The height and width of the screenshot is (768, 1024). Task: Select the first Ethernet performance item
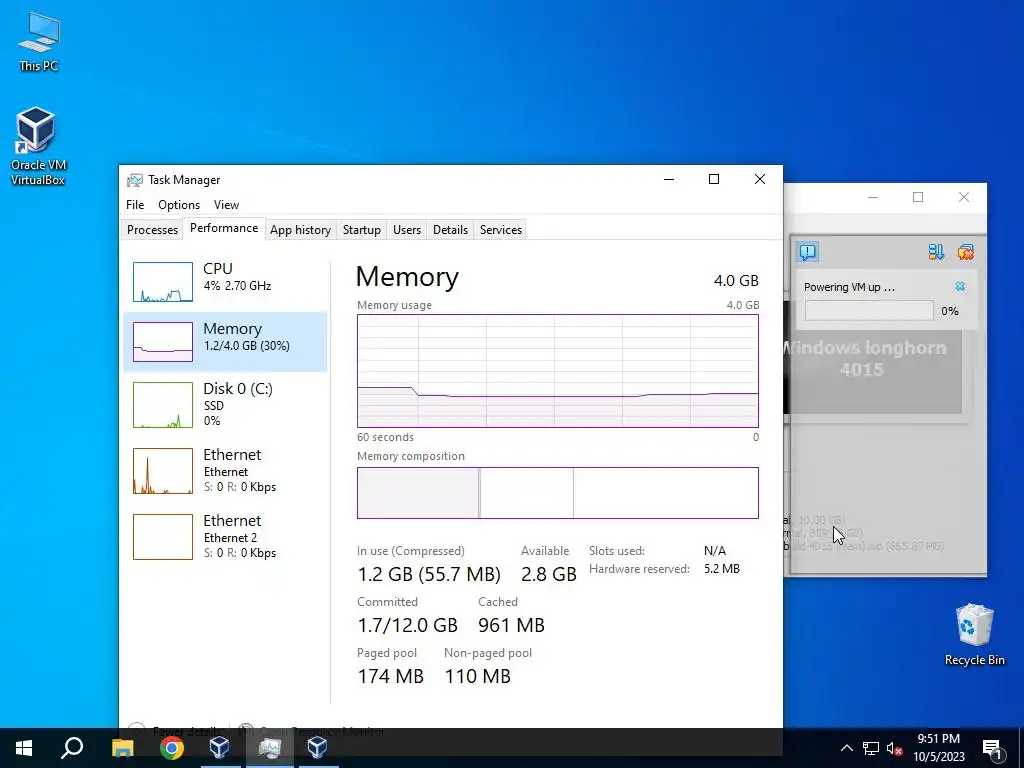(x=225, y=470)
